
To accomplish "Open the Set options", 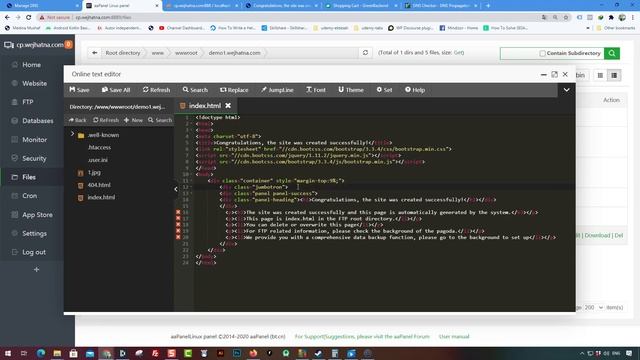I will (x=384, y=90).
